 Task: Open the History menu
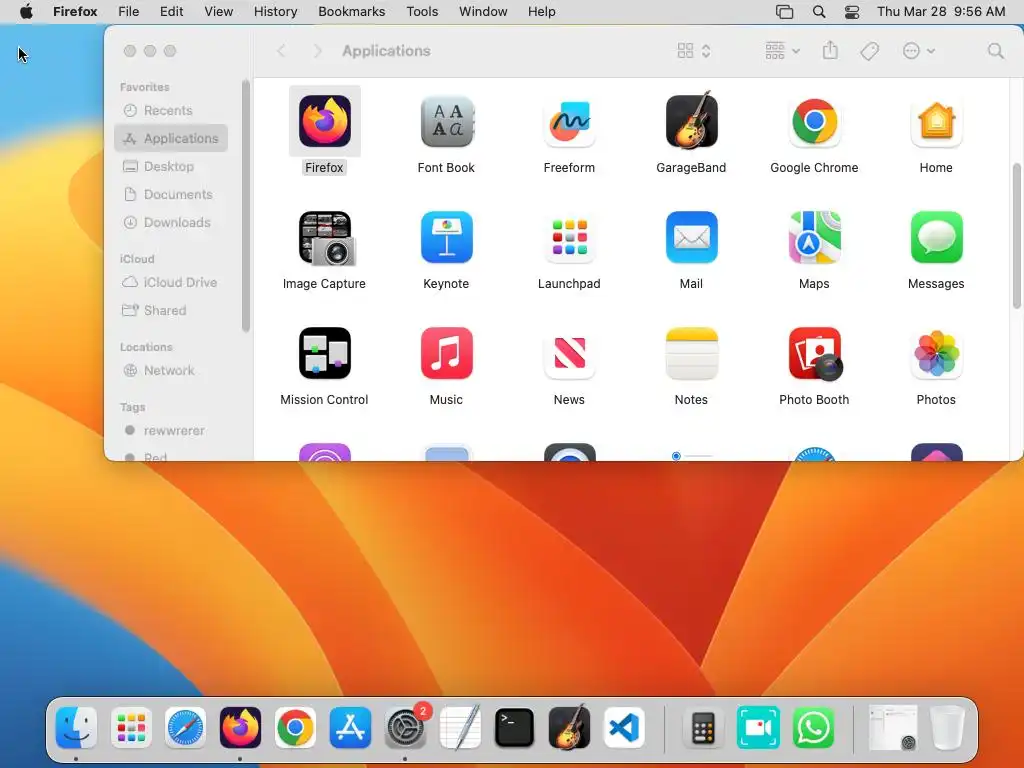click(x=276, y=12)
